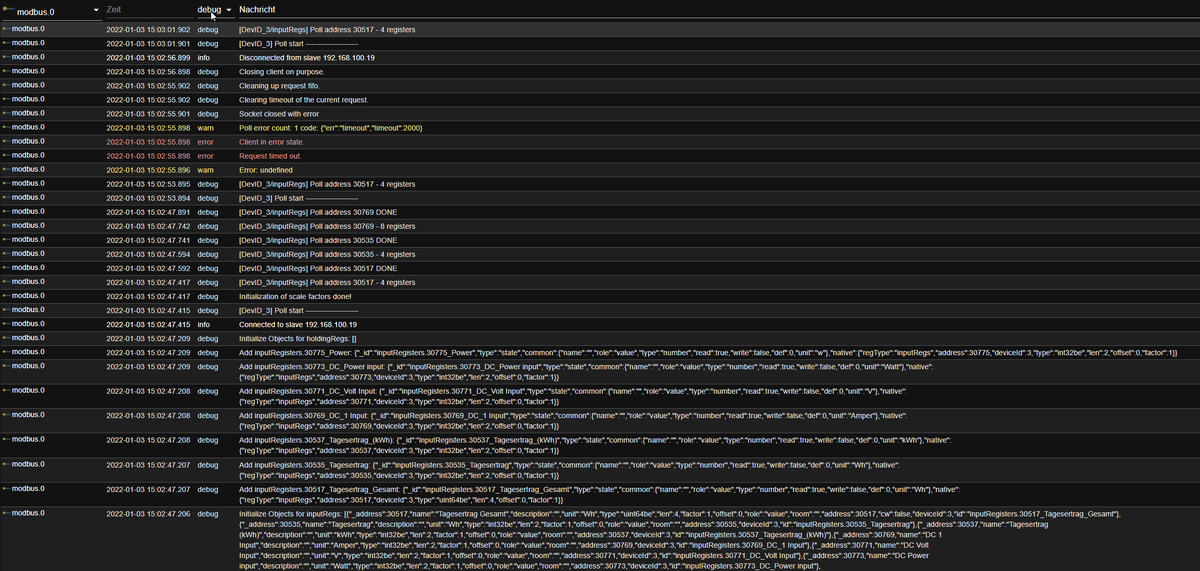Click modbus icon beside 'Poll address 30517 - 4 registers' at 15:03:01.902
This screenshot has width=1200, height=571.
8,29
